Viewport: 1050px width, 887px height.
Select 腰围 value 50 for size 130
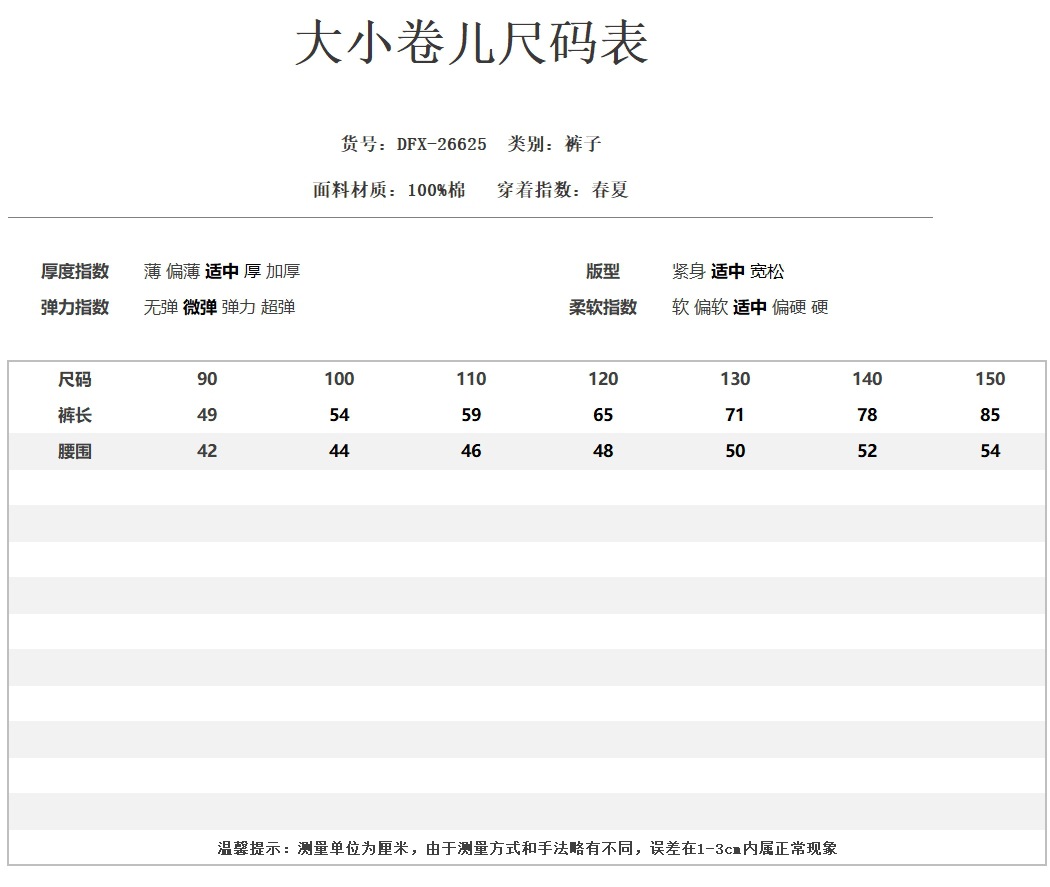[x=735, y=451]
